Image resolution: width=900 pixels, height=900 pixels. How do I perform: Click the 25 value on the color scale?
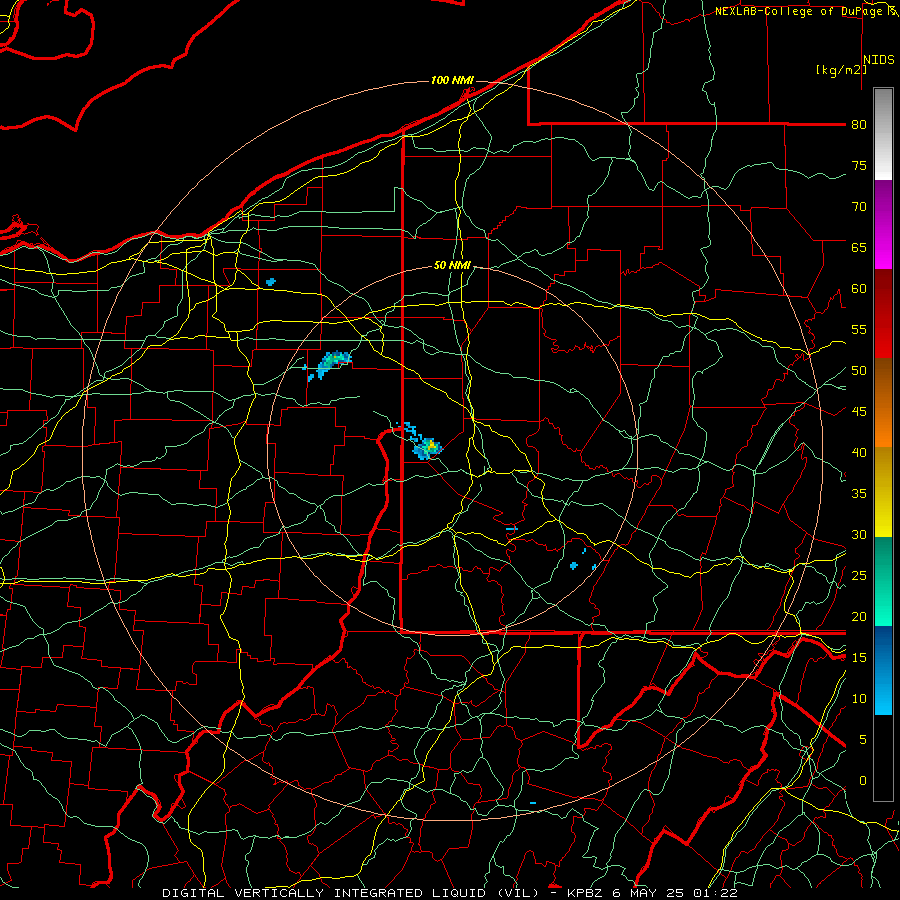(859, 576)
